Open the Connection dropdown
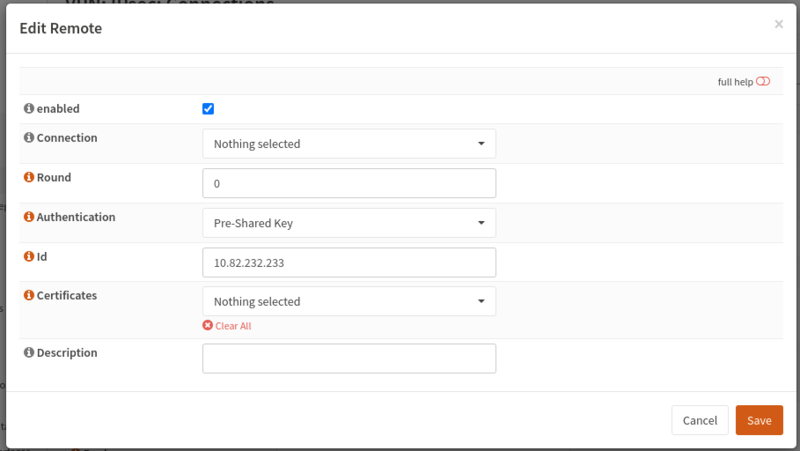 coord(349,143)
